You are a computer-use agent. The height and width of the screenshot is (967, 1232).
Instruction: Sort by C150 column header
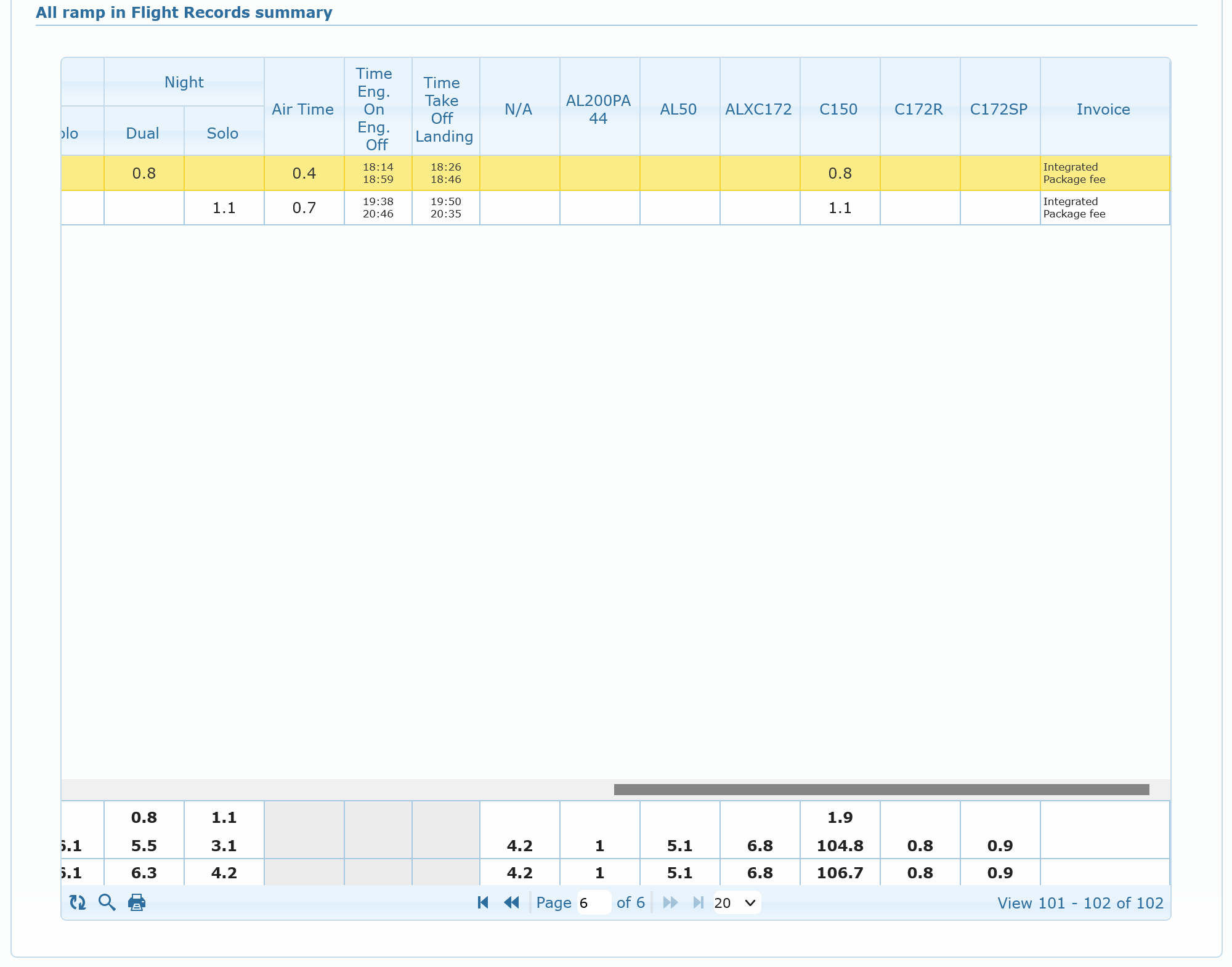tap(838, 109)
